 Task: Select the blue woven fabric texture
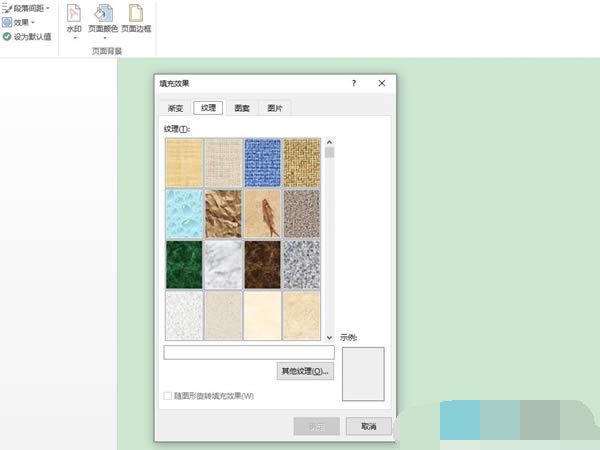click(262, 162)
